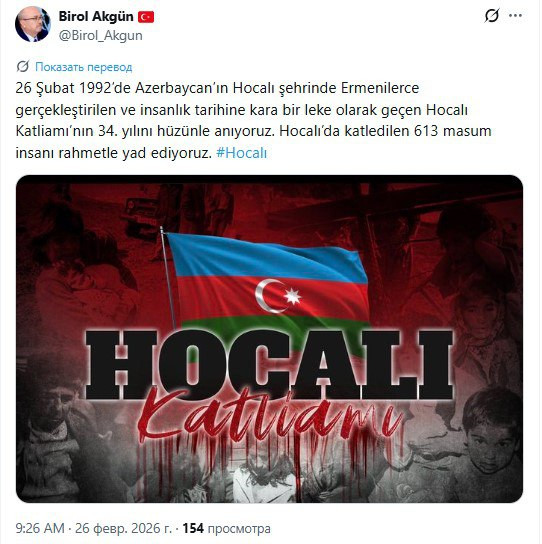The width and height of the screenshot is (542, 544).
Task: Click the Turkish flag emoji next to name
Action: click(x=146, y=17)
